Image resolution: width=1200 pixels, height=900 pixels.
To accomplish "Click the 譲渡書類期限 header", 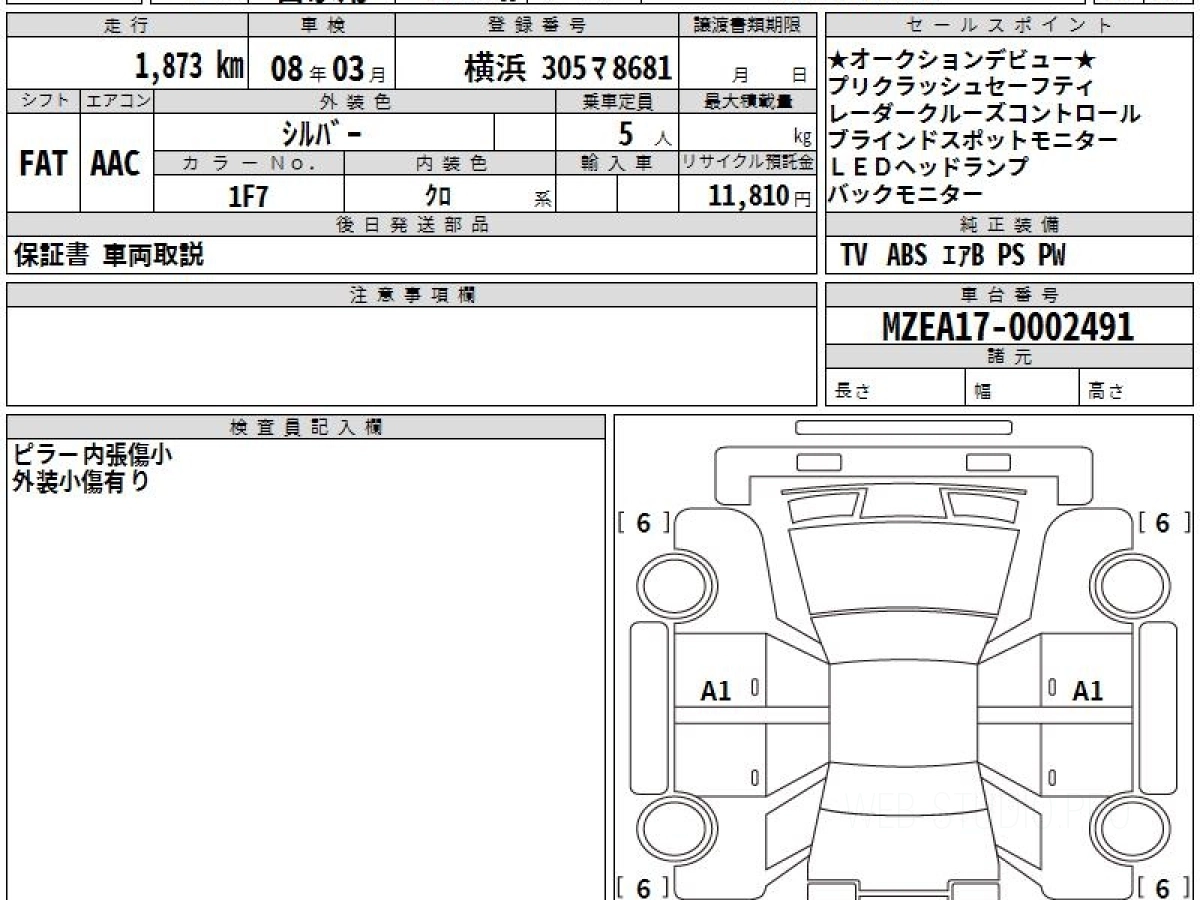I will click(x=748, y=26).
